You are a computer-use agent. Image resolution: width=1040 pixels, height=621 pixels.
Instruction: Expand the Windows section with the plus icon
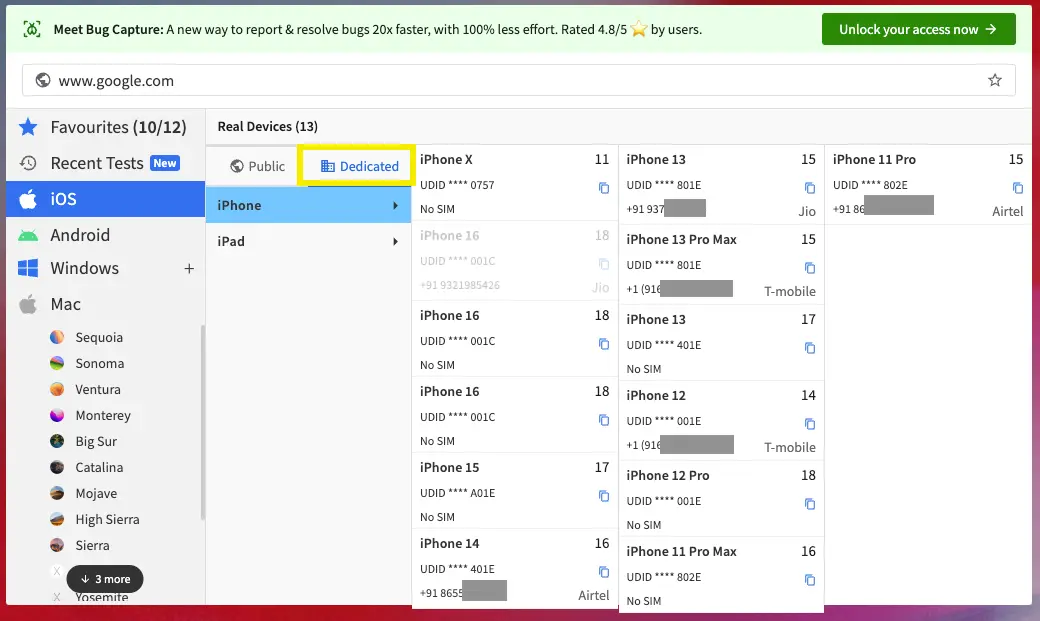[x=189, y=269]
